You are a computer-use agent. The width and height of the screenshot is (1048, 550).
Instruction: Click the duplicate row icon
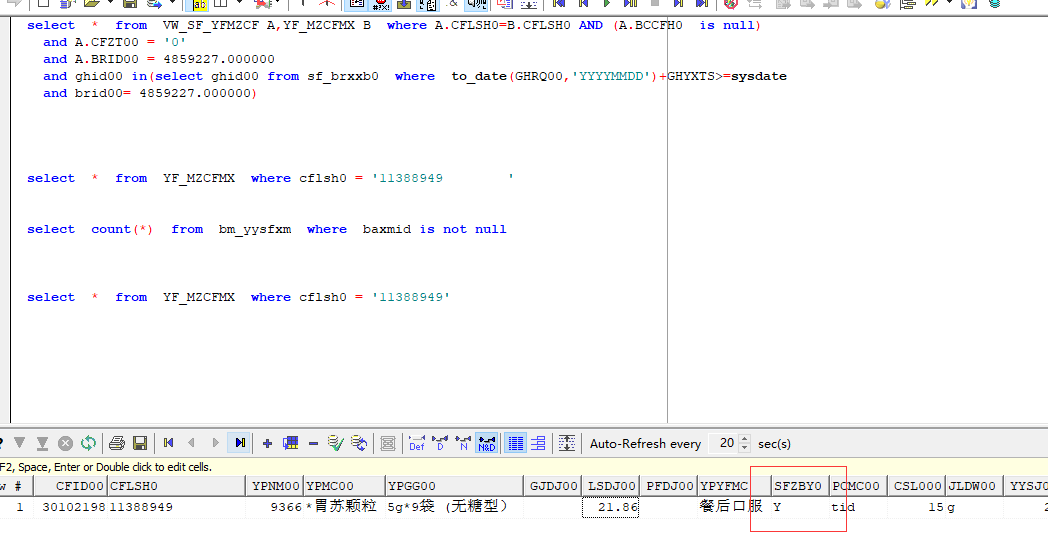tap(290, 443)
